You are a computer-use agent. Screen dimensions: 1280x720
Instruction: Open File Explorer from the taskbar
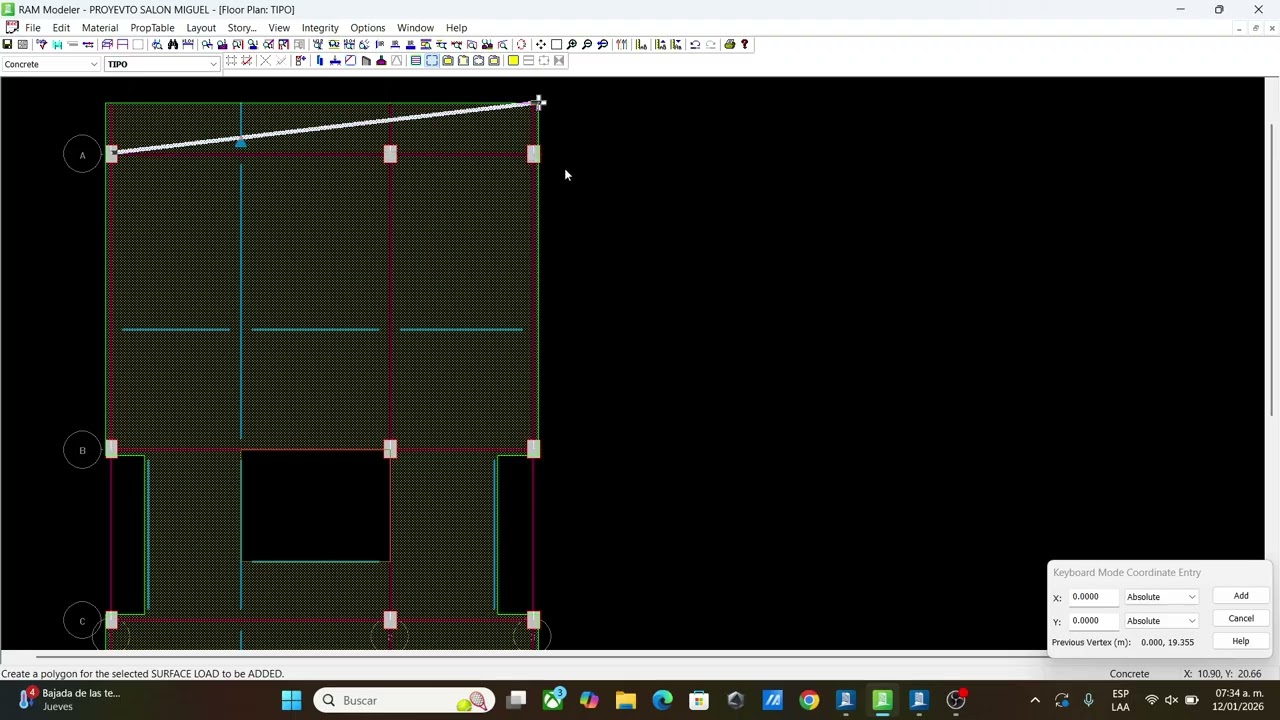(x=625, y=700)
